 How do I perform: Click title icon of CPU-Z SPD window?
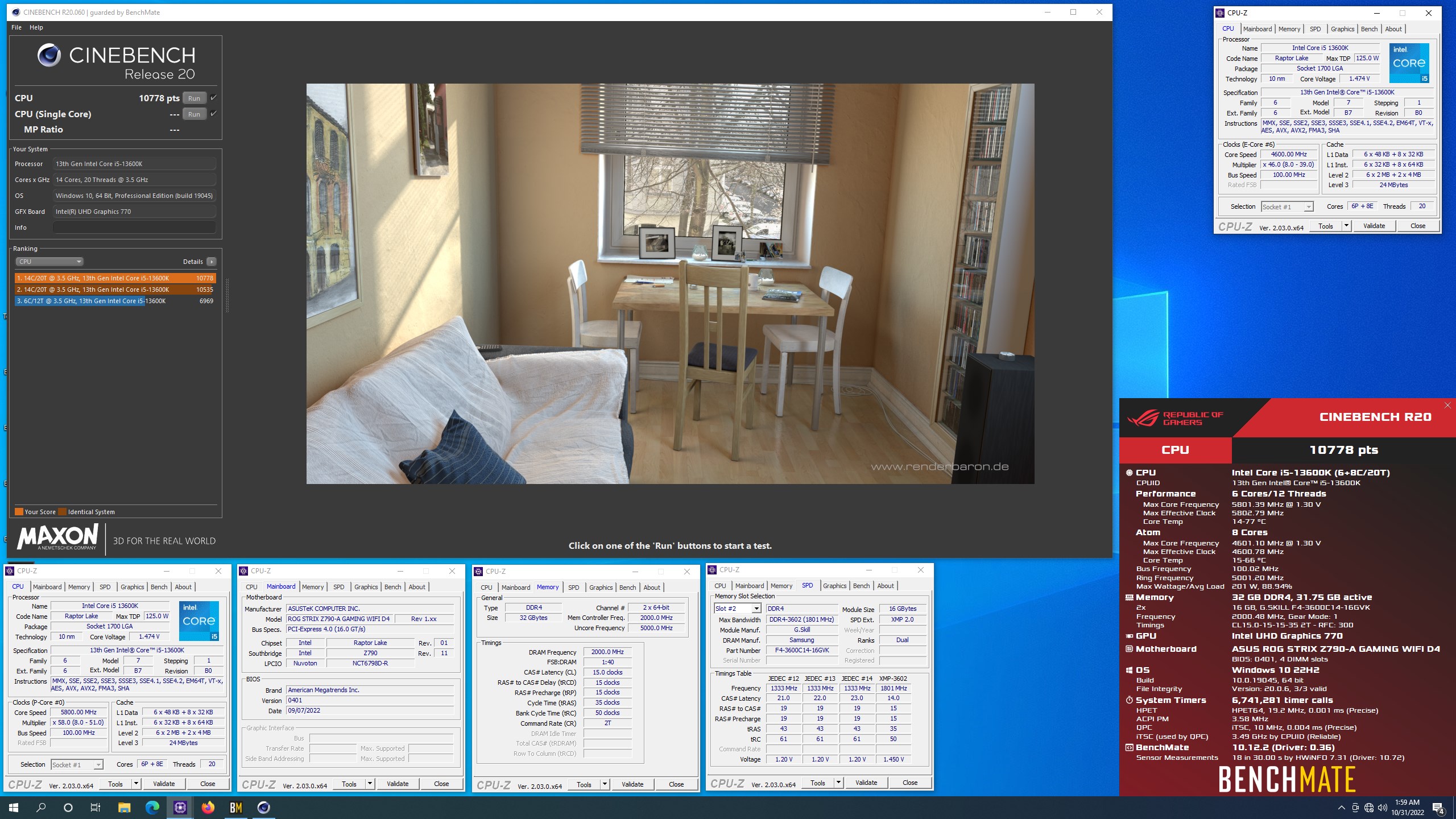[x=712, y=570]
